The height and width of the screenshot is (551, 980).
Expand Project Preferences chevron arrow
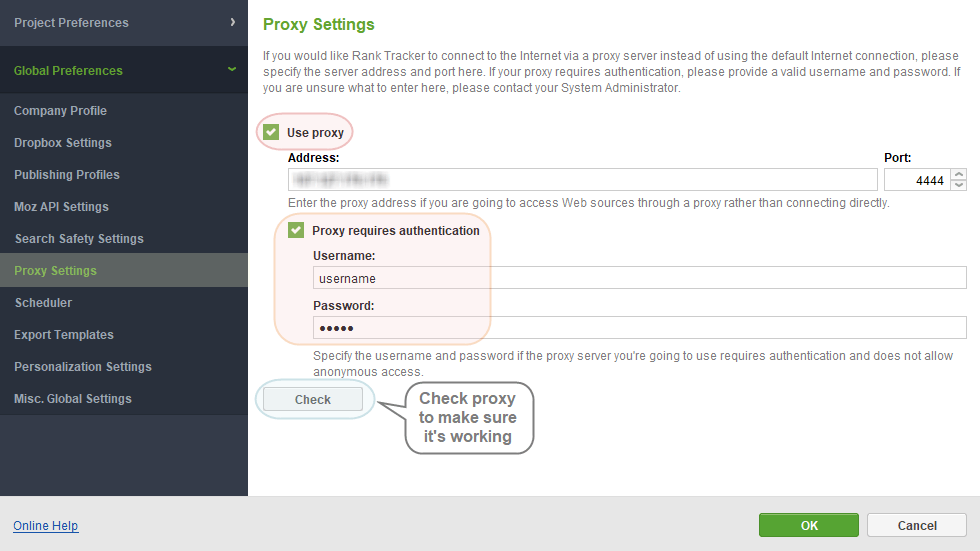tap(232, 22)
